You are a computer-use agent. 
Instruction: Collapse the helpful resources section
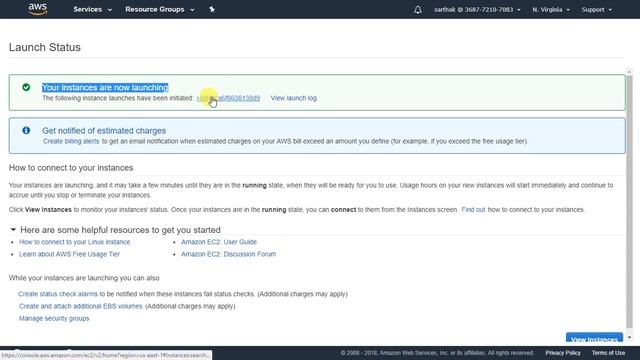click(x=13, y=230)
